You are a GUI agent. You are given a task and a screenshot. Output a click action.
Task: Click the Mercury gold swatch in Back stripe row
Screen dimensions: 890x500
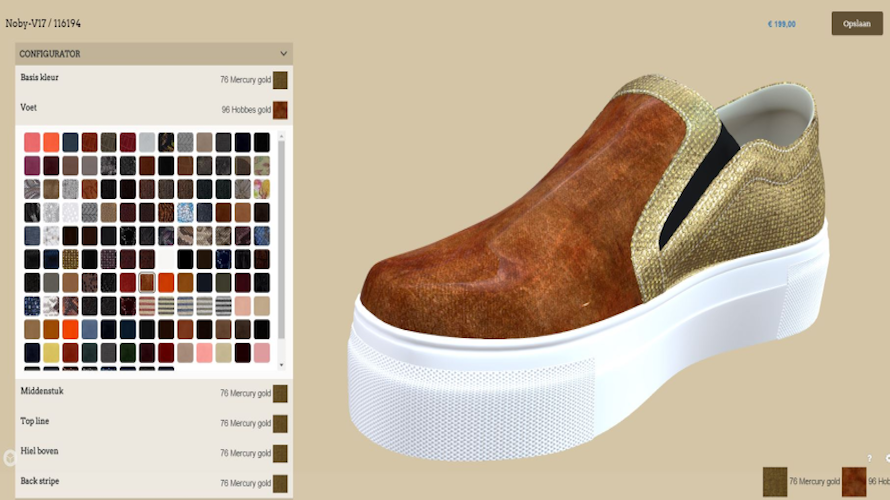[x=280, y=484]
